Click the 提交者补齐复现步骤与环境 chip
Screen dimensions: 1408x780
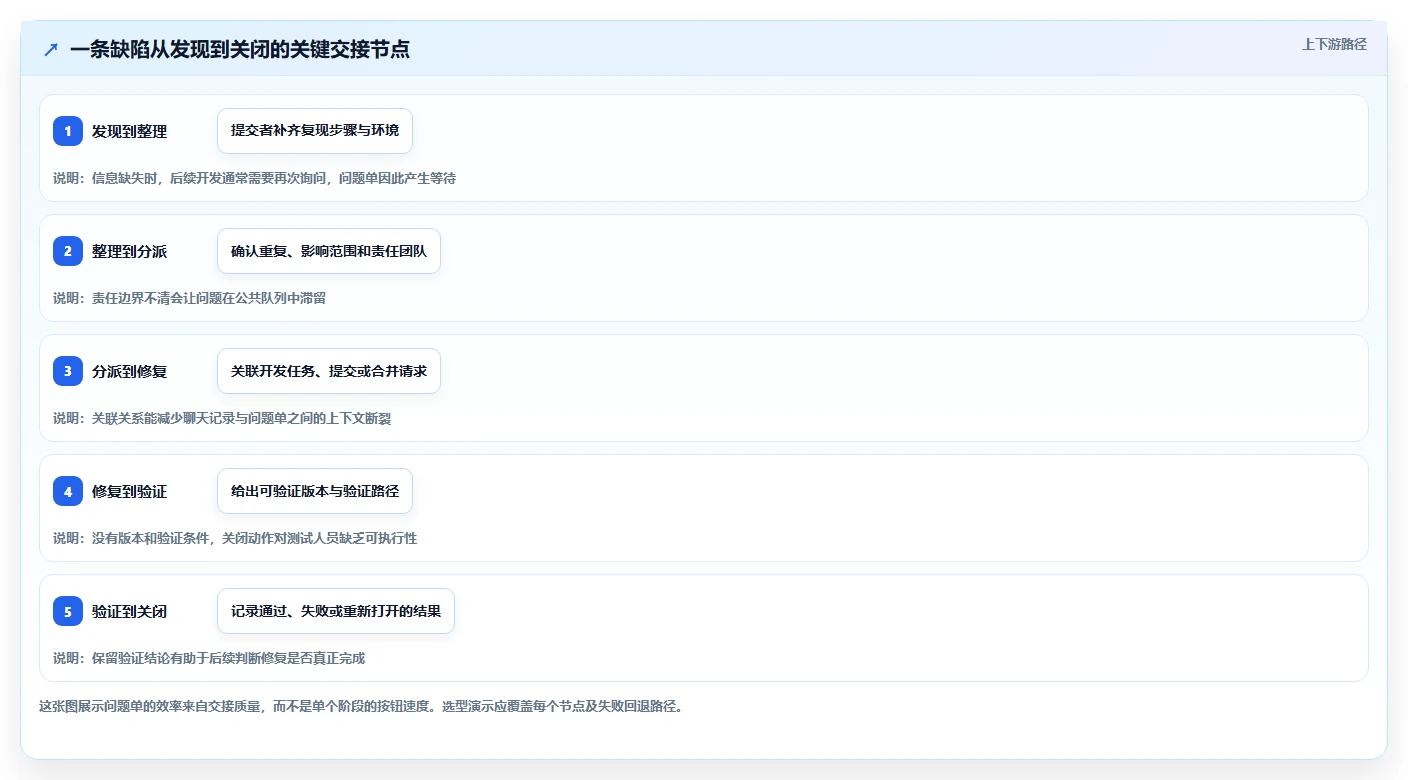[x=315, y=131]
